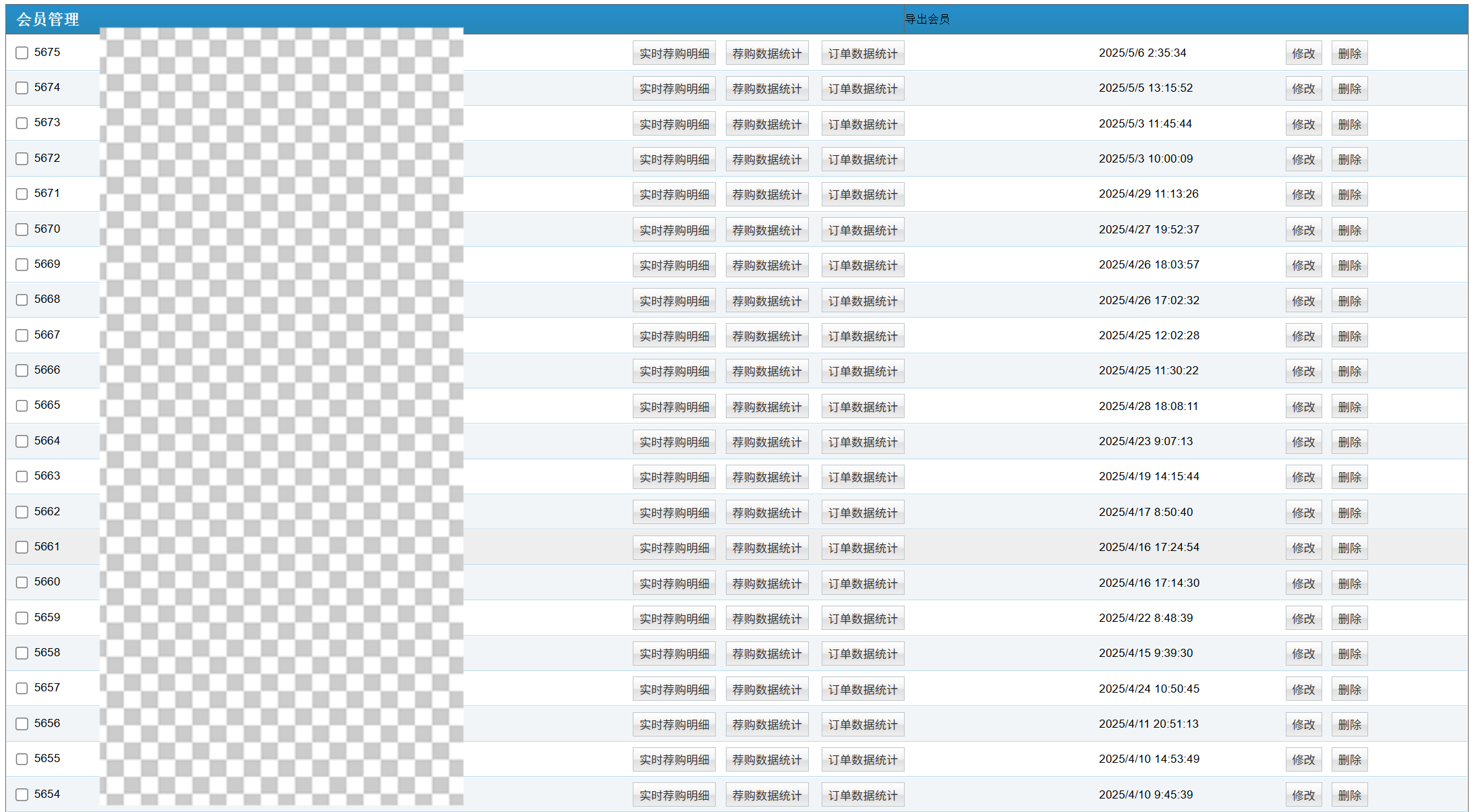Click the 导出会员 export link
Screen dimensions: 1474x812
click(x=927, y=19)
